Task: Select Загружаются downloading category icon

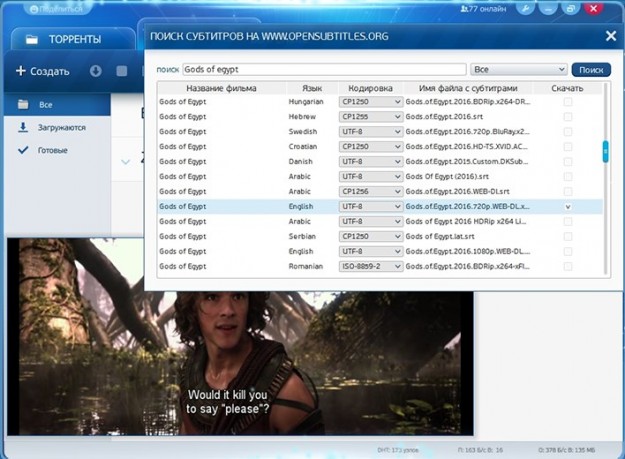Action: click(x=23, y=128)
